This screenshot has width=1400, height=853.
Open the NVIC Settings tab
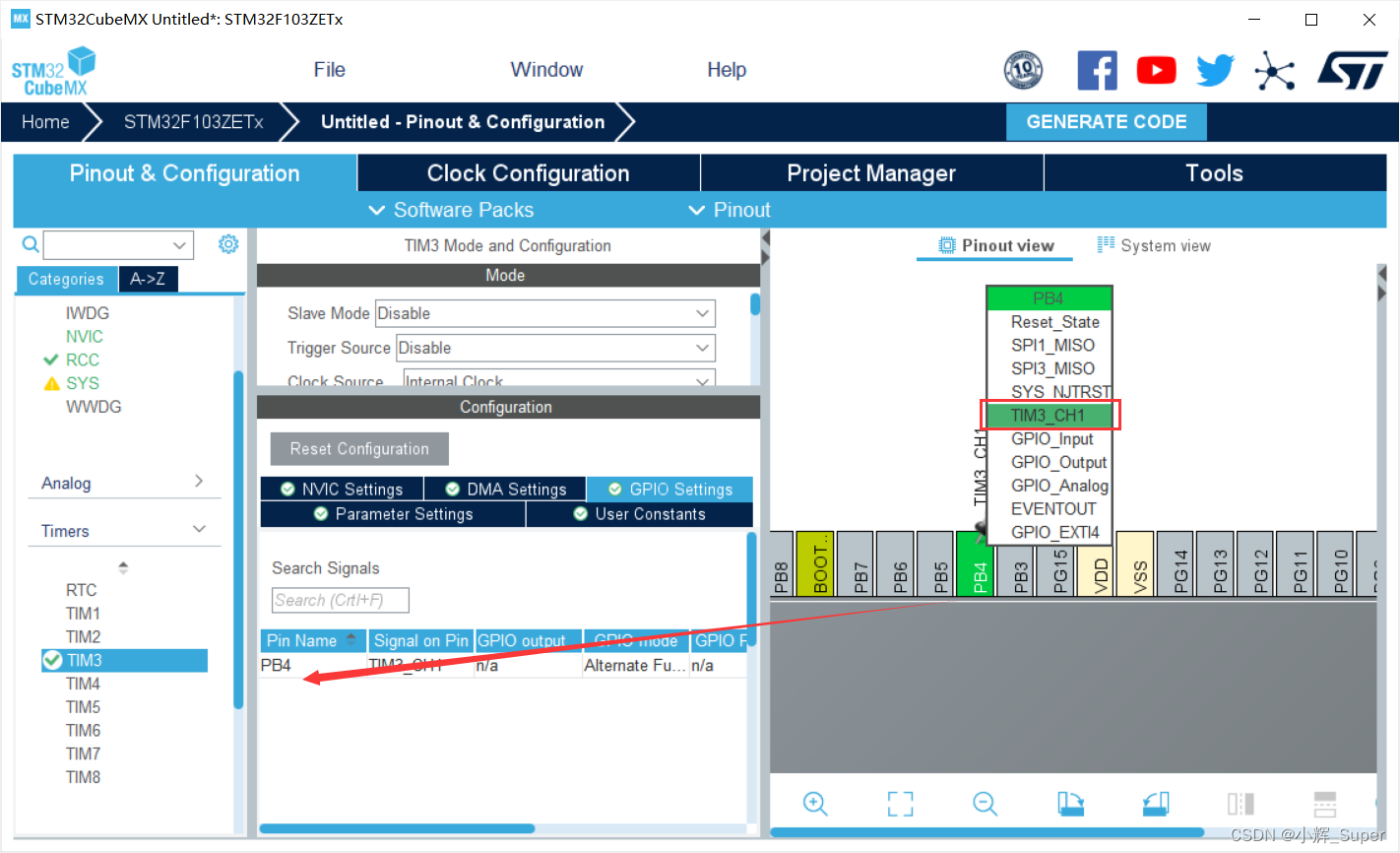click(x=342, y=490)
